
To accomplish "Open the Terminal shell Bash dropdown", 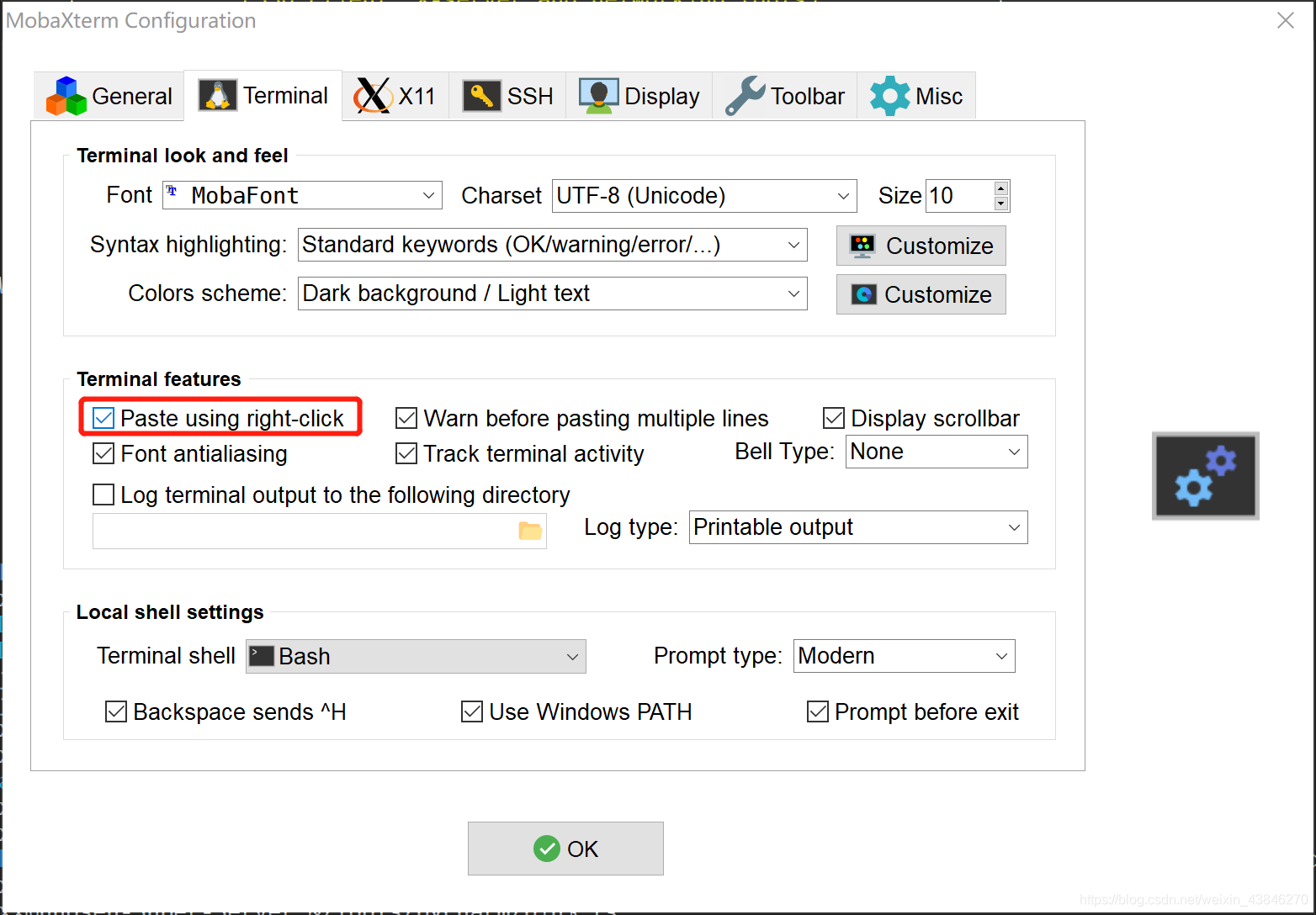I will [x=416, y=656].
